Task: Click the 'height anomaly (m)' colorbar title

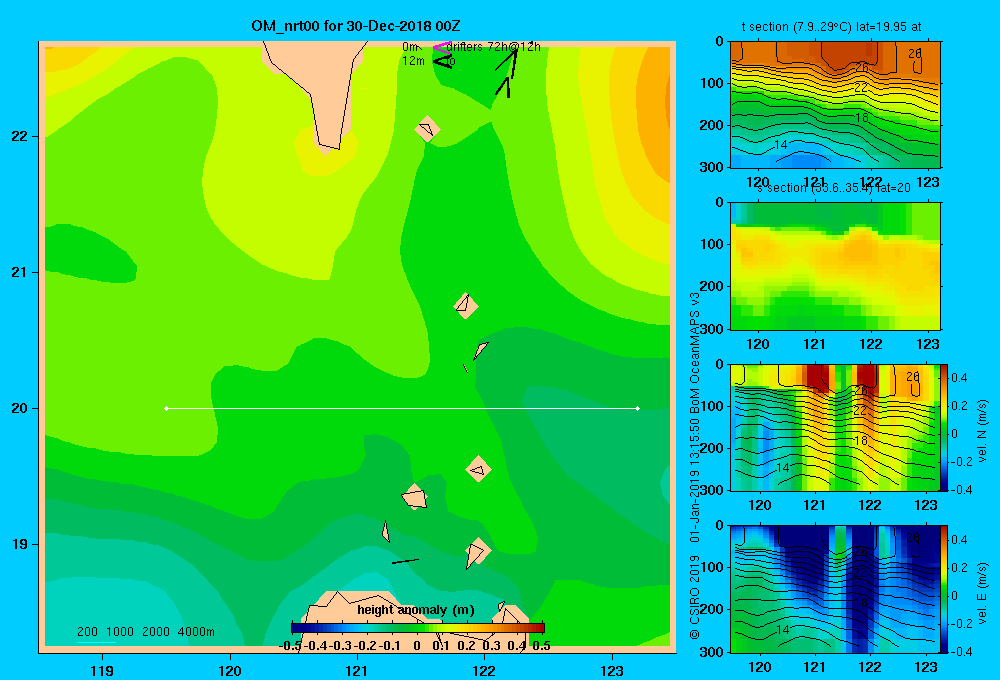Action: (416, 610)
